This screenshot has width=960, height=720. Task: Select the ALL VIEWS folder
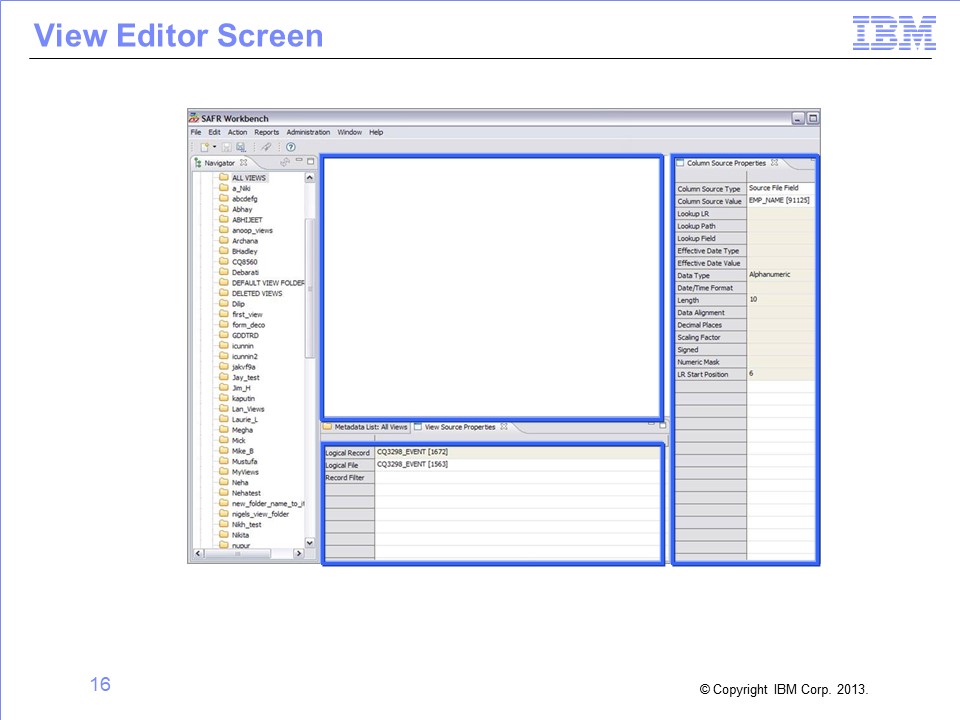point(249,178)
